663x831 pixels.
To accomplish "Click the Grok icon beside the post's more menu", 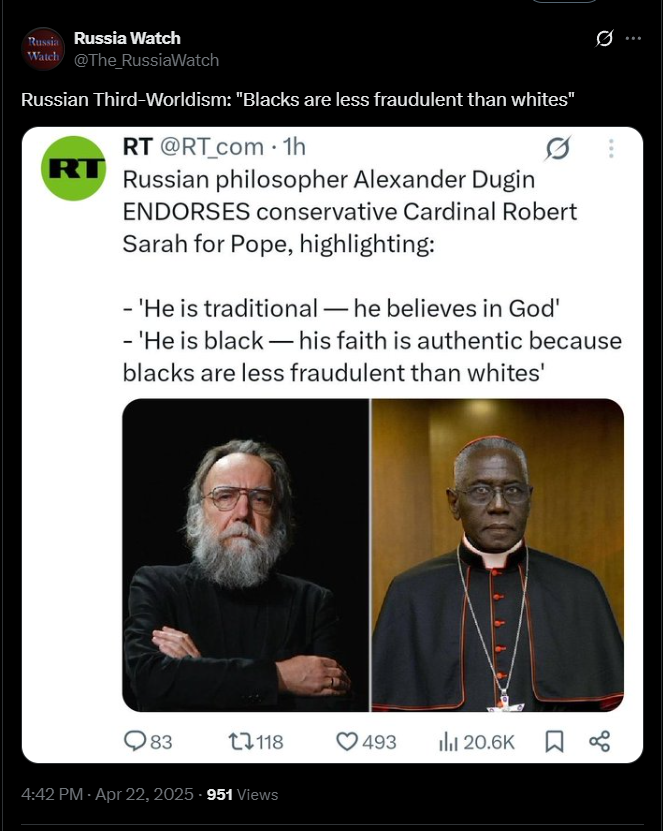I will click(x=604, y=39).
